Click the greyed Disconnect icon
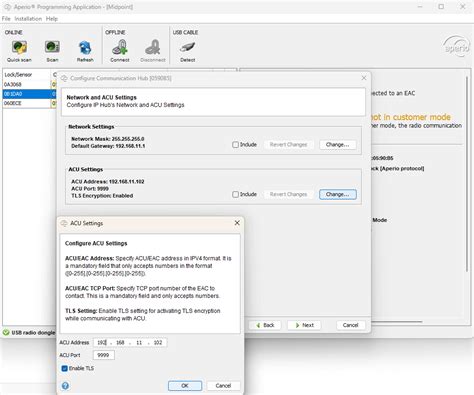The image size is (474, 395). coord(153,51)
